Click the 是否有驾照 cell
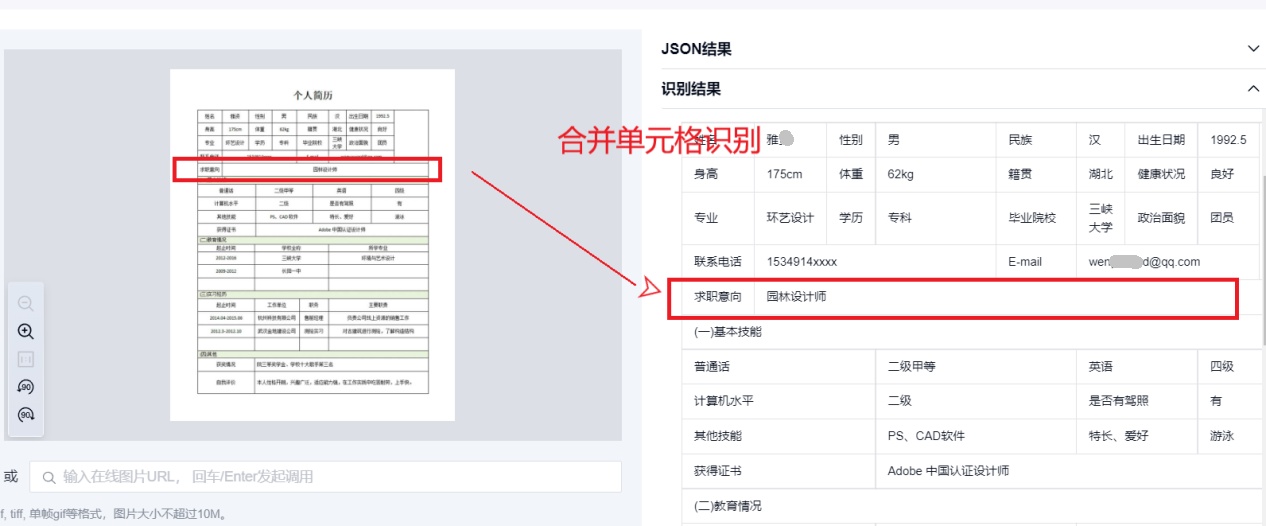This screenshot has height=526, width=1266. [x=1137, y=401]
